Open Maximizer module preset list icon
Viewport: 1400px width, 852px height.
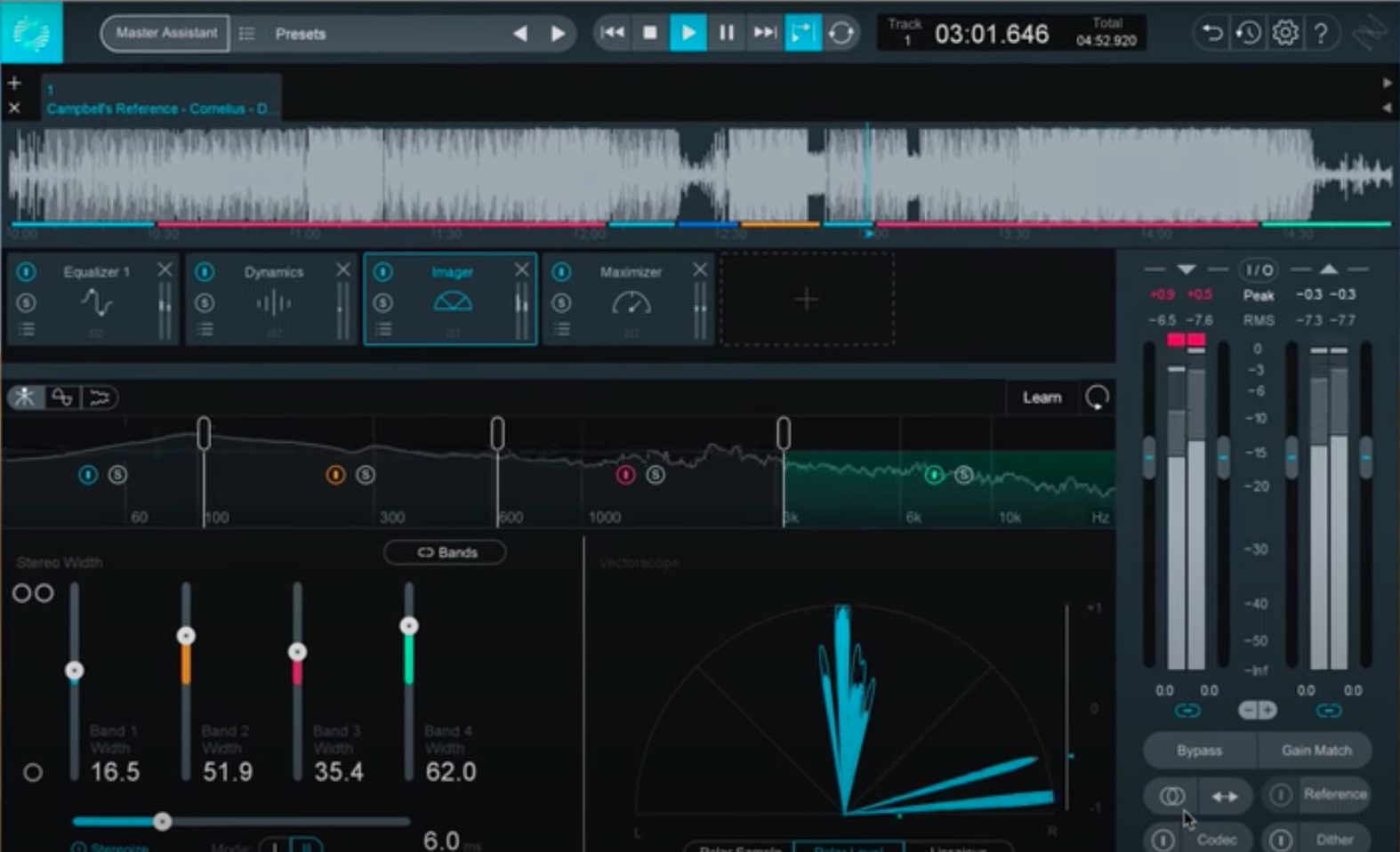click(x=561, y=330)
